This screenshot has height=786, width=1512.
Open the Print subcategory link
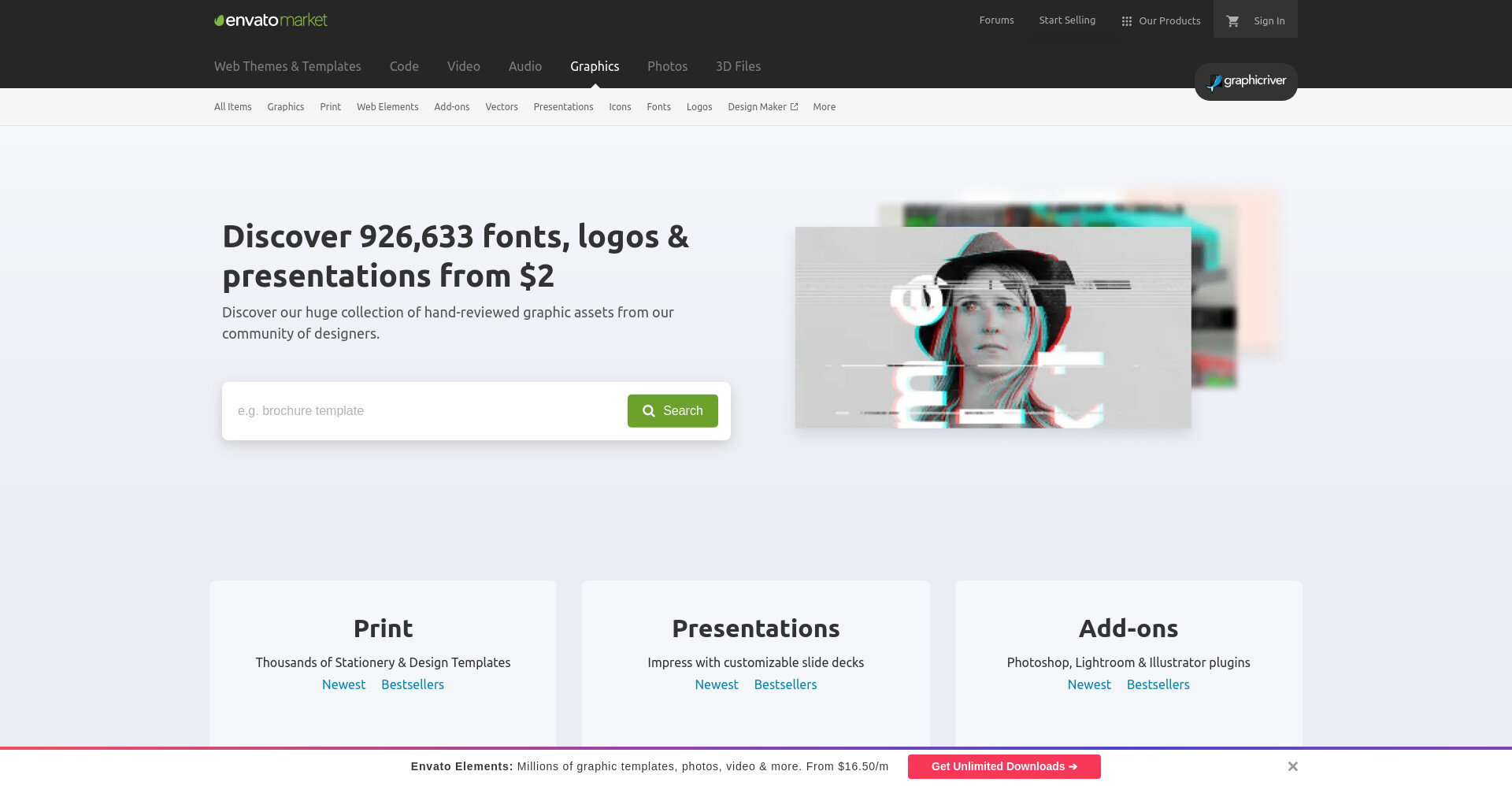(x=331, y=107)
